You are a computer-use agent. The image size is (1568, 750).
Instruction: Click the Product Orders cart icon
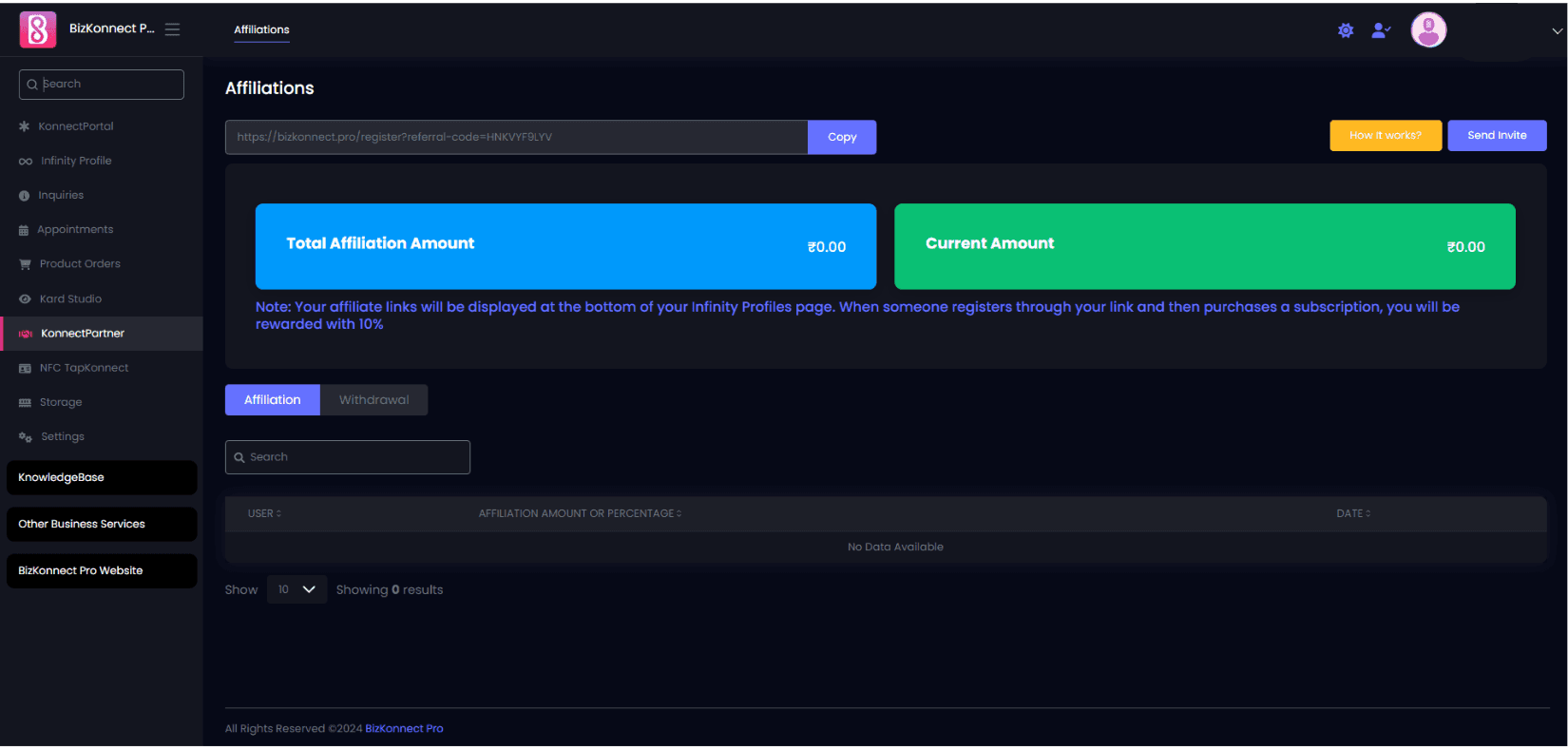(26, 264)
